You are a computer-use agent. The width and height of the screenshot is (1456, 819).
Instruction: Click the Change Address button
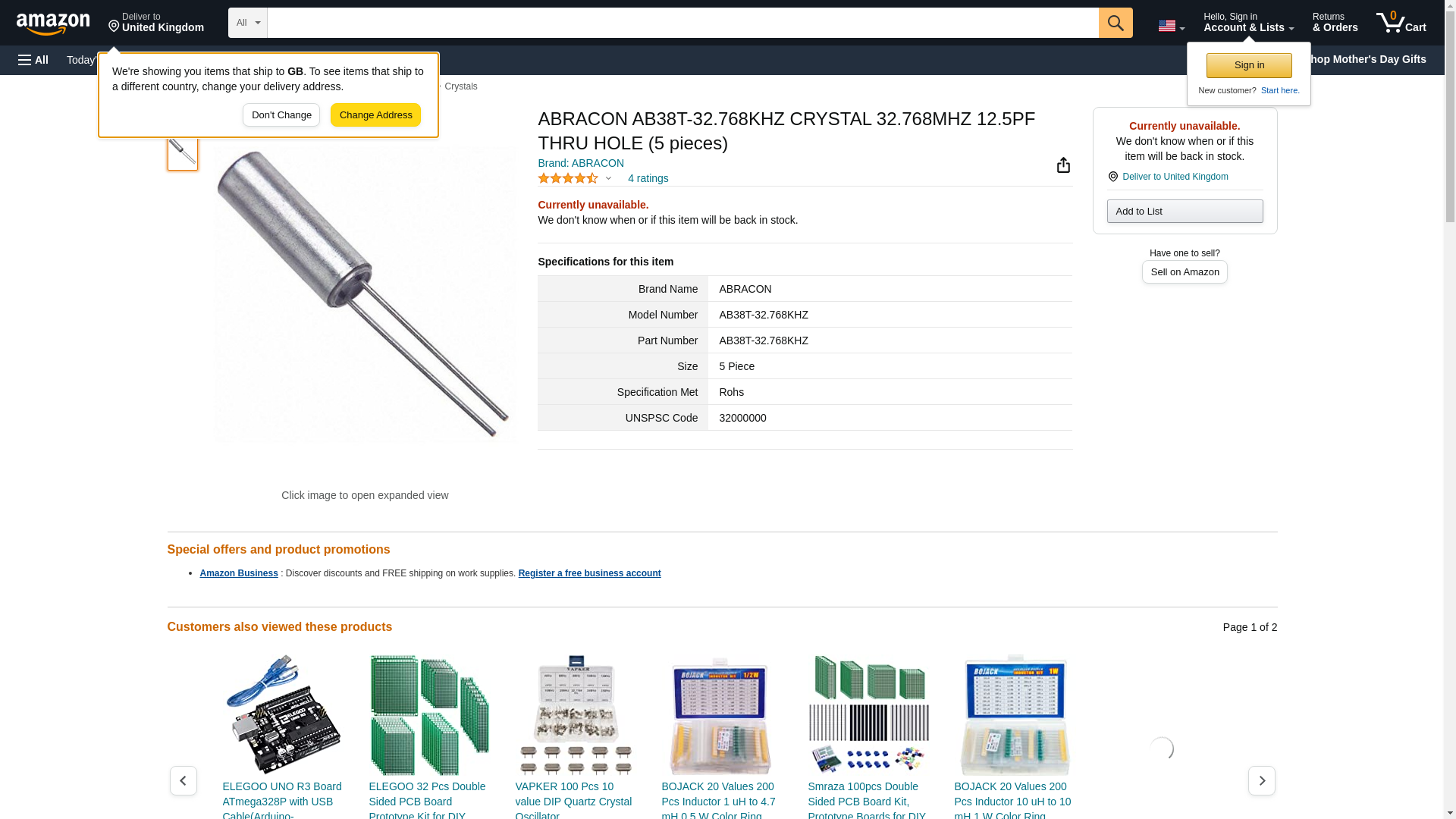[375, 115]
